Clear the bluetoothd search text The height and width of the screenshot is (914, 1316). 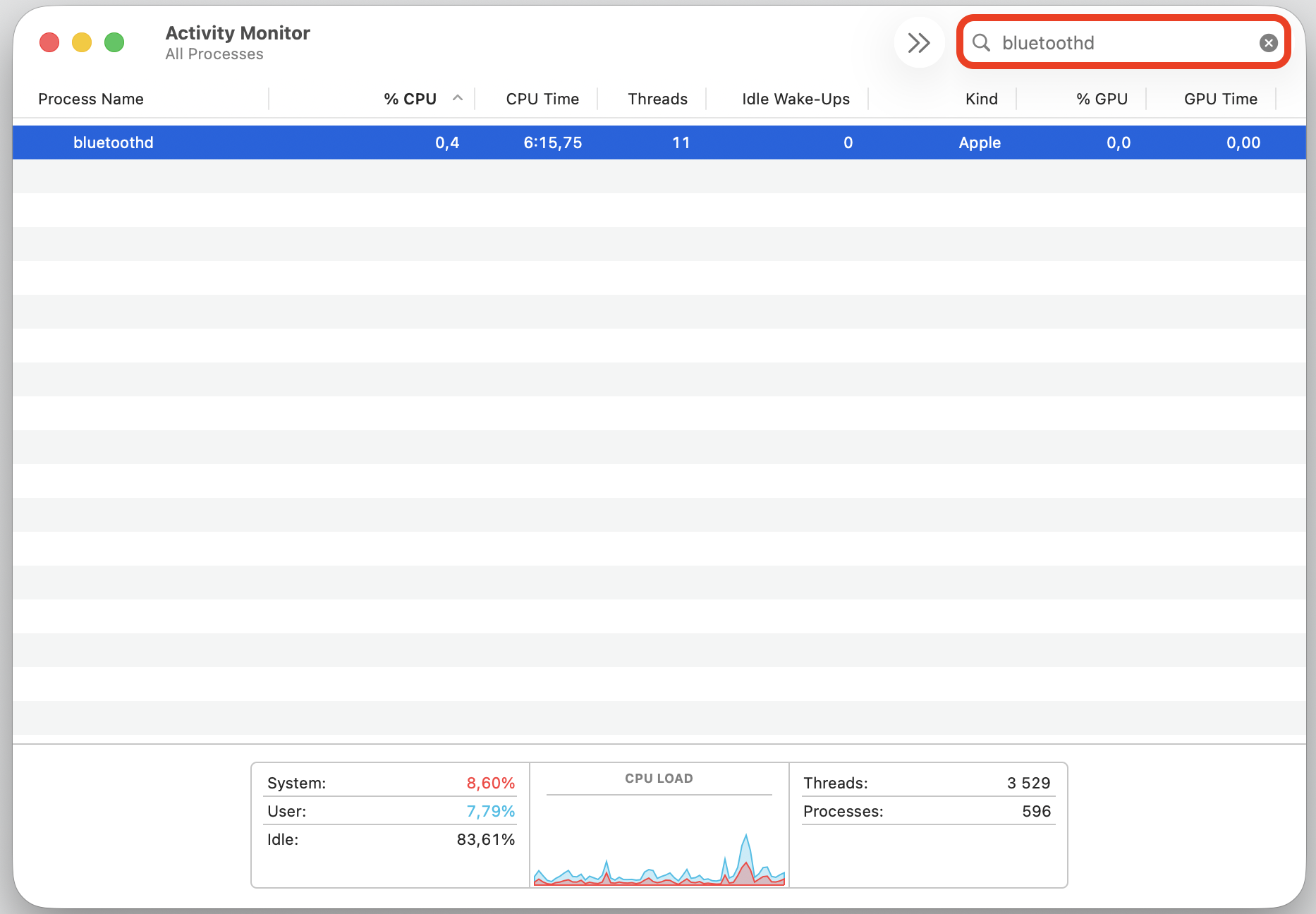click(x=1268, y=43)
